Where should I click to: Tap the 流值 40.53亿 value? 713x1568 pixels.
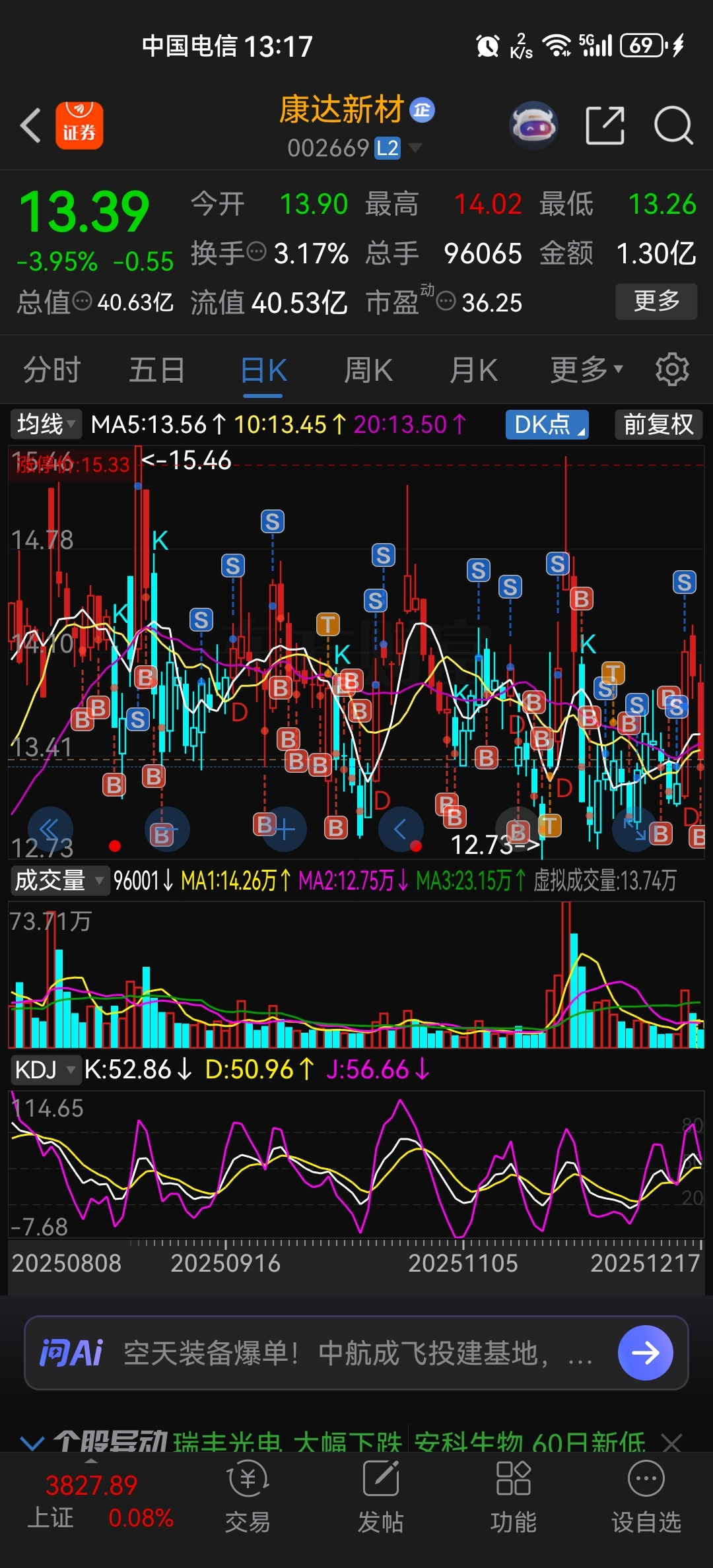[x=299, y=302]
